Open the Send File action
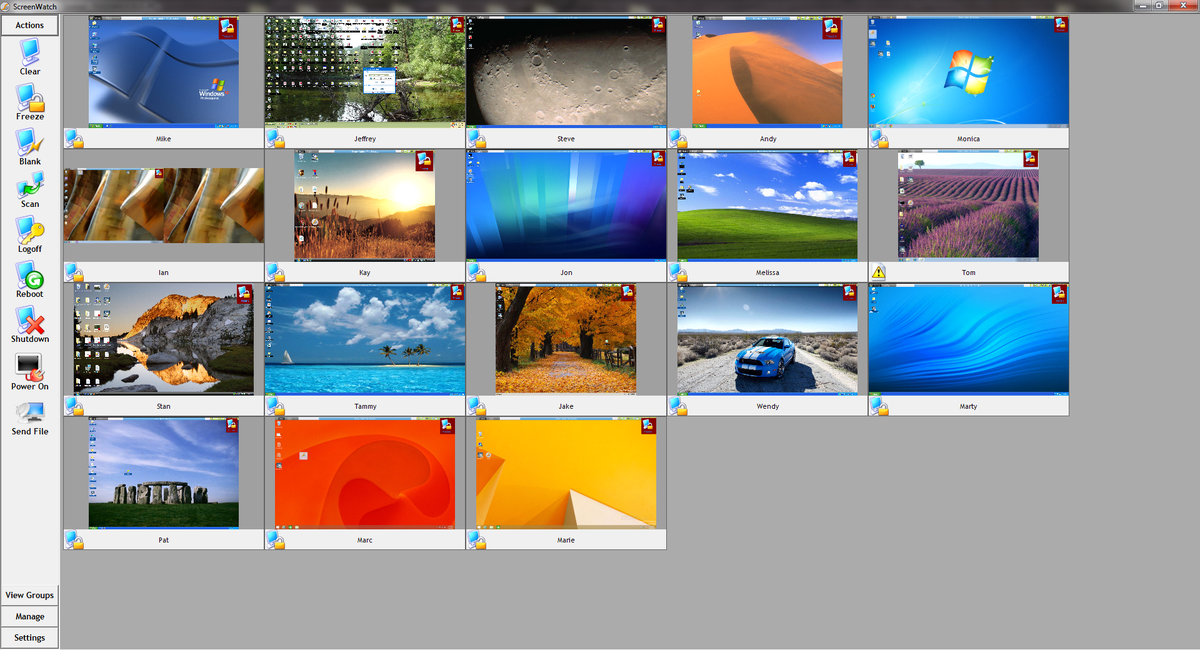 click(x=30, y=412)
